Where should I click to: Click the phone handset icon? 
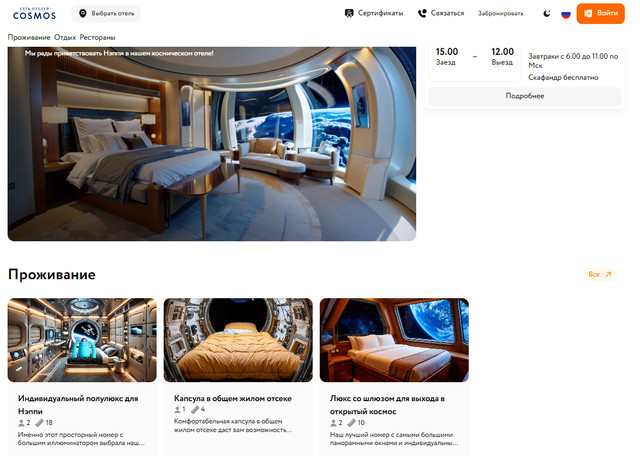coord(422,13)
